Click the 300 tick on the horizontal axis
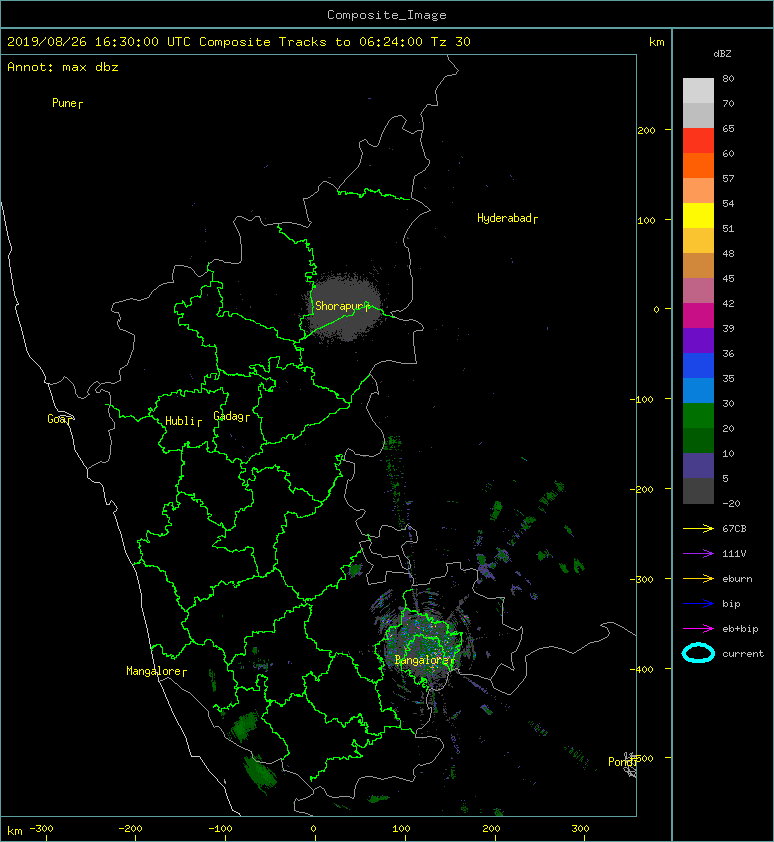This screenshot has height=842, width=774. [580, 829]
